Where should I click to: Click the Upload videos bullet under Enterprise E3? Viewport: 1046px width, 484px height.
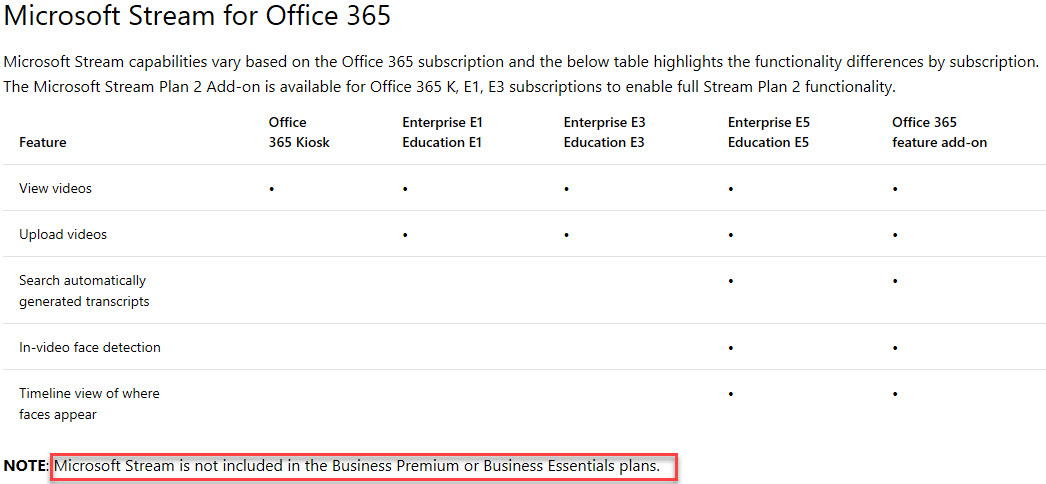point(567,235)
